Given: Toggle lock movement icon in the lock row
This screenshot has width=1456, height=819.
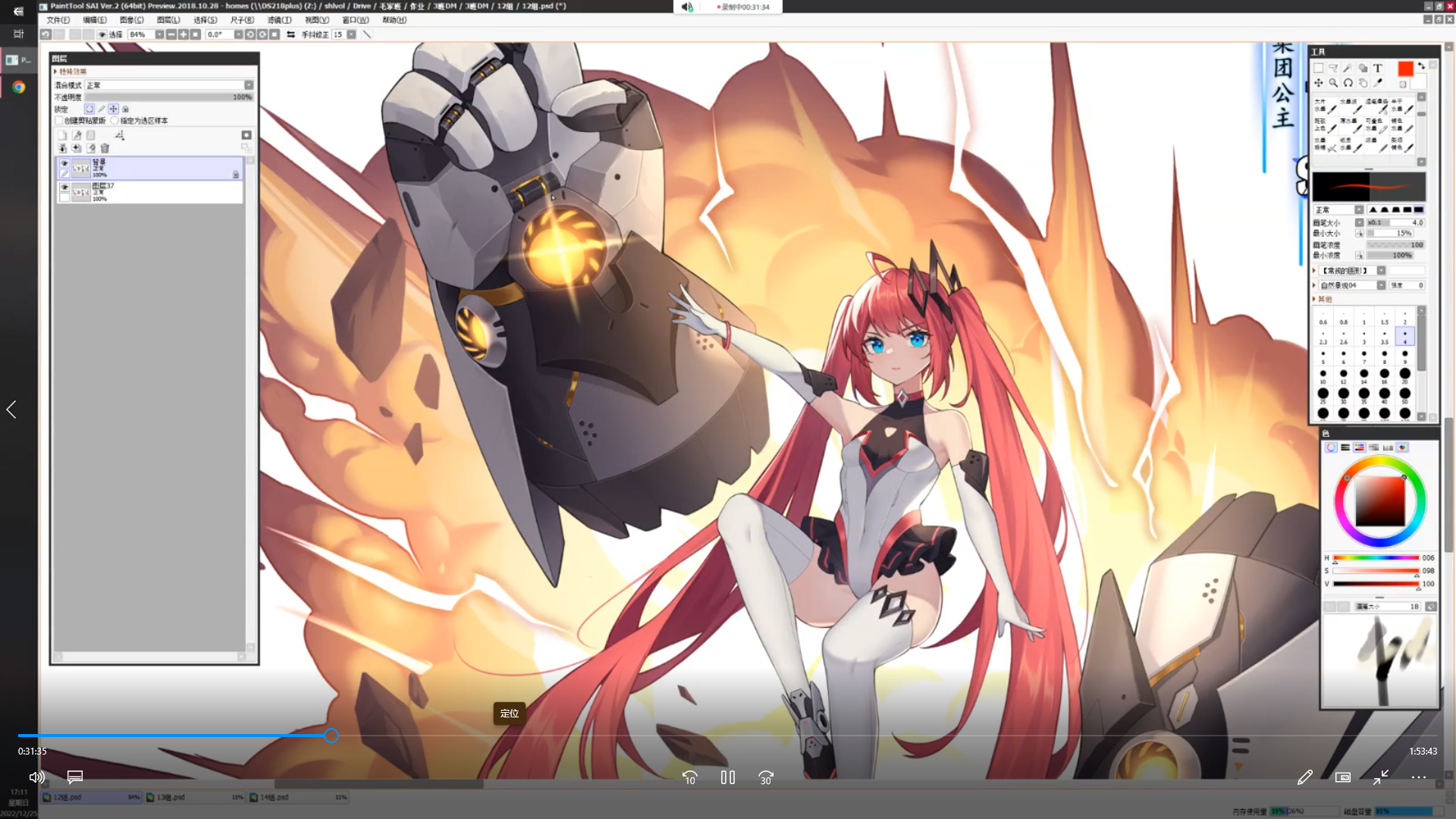Looking at the screenshot, I should tap(113, 109).
